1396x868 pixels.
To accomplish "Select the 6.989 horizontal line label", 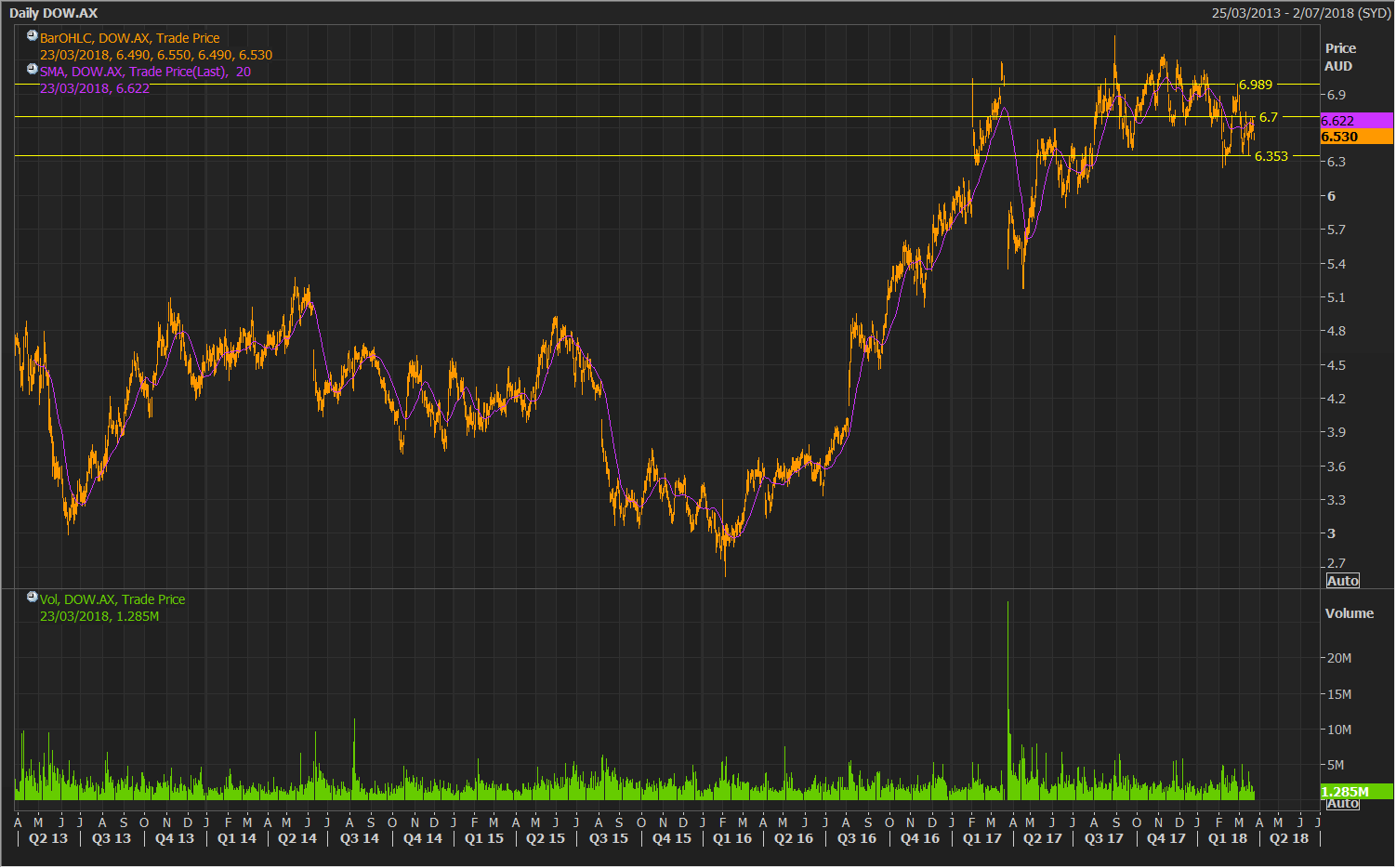I will pyautogui.click(x=1256, y=85).
